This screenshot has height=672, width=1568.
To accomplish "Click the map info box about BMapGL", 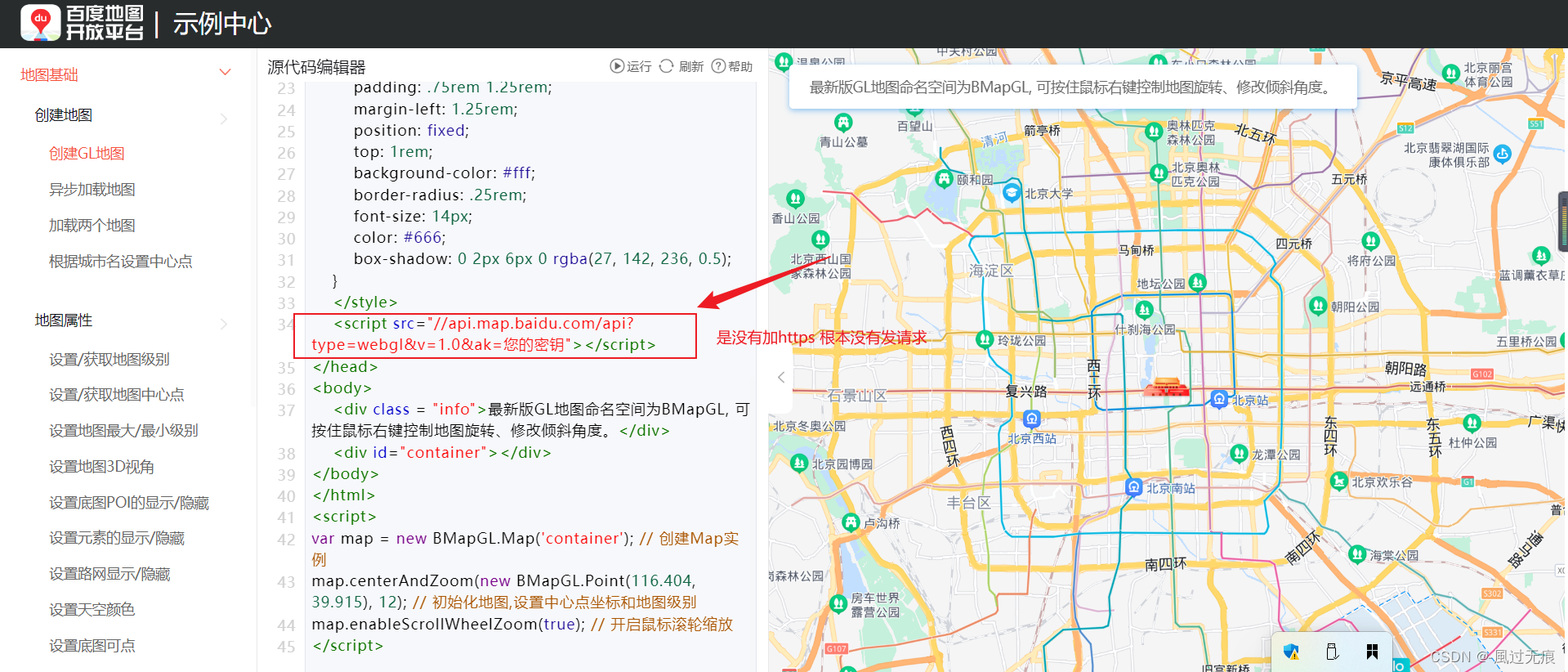I will coord(1073,87).
